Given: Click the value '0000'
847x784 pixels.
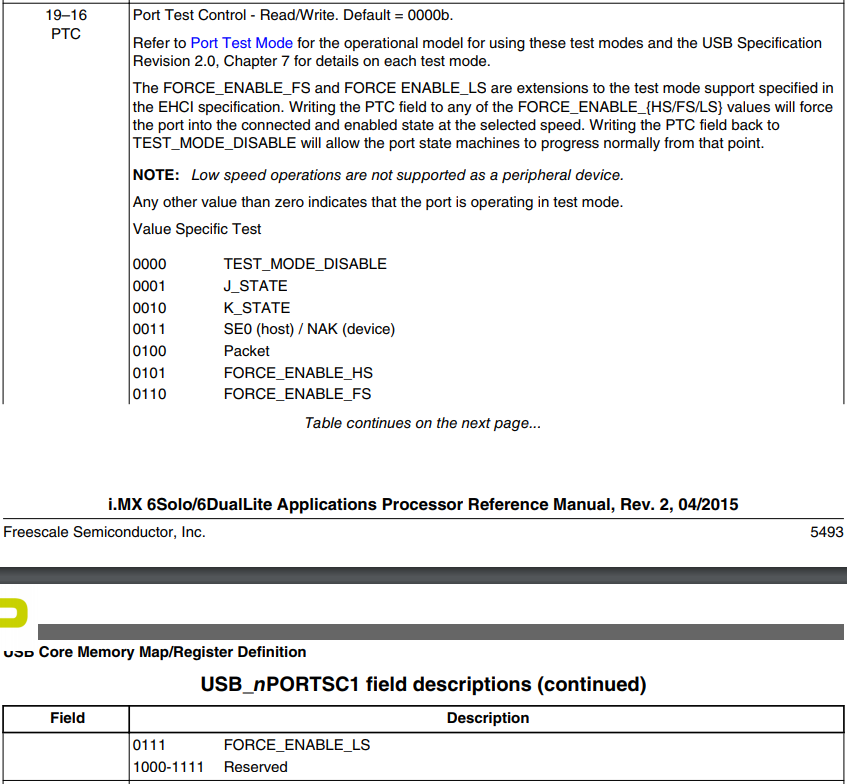Looking at the screenshot, I should point(150,264).
